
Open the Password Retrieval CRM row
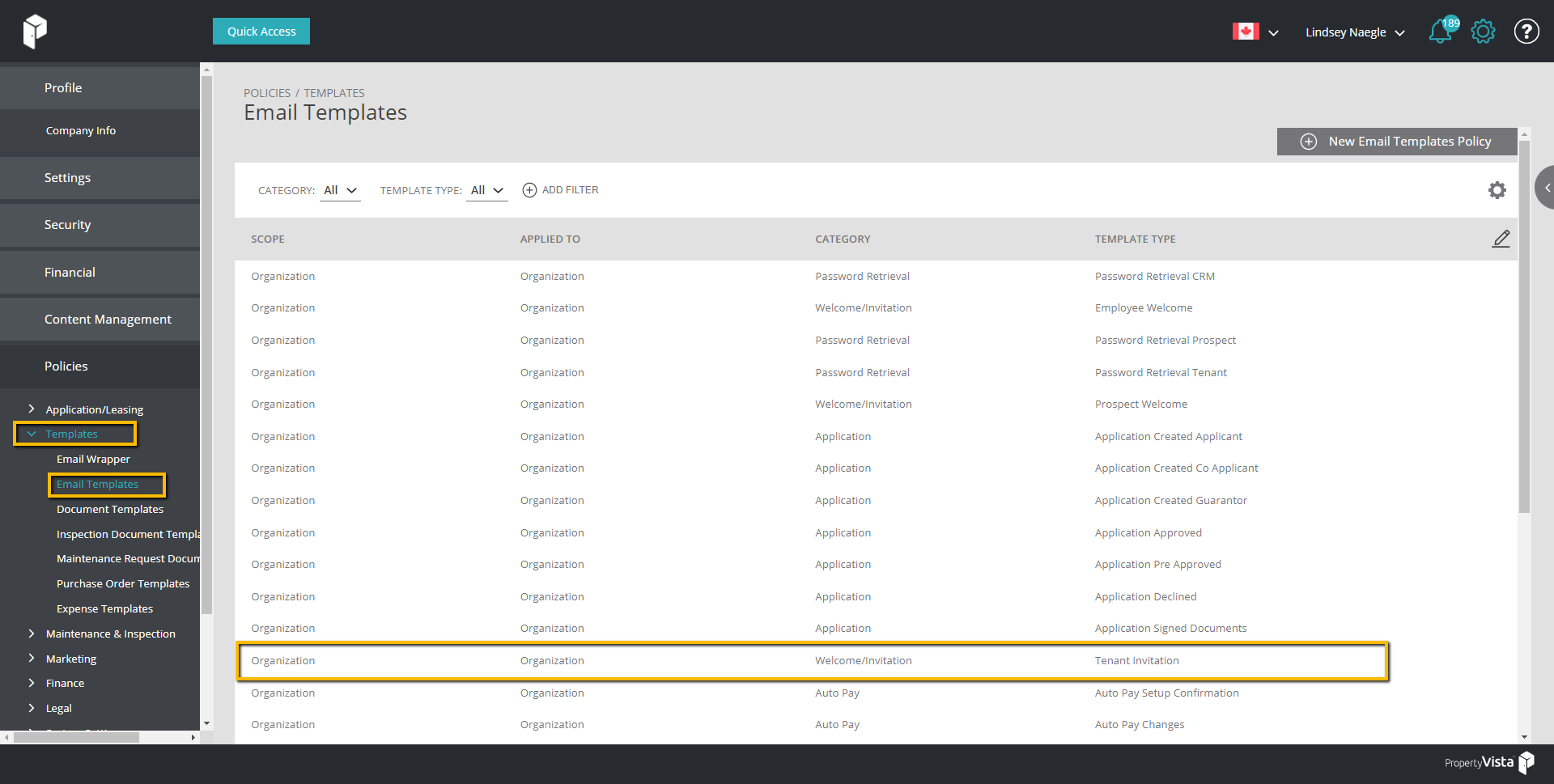(876, 276)
